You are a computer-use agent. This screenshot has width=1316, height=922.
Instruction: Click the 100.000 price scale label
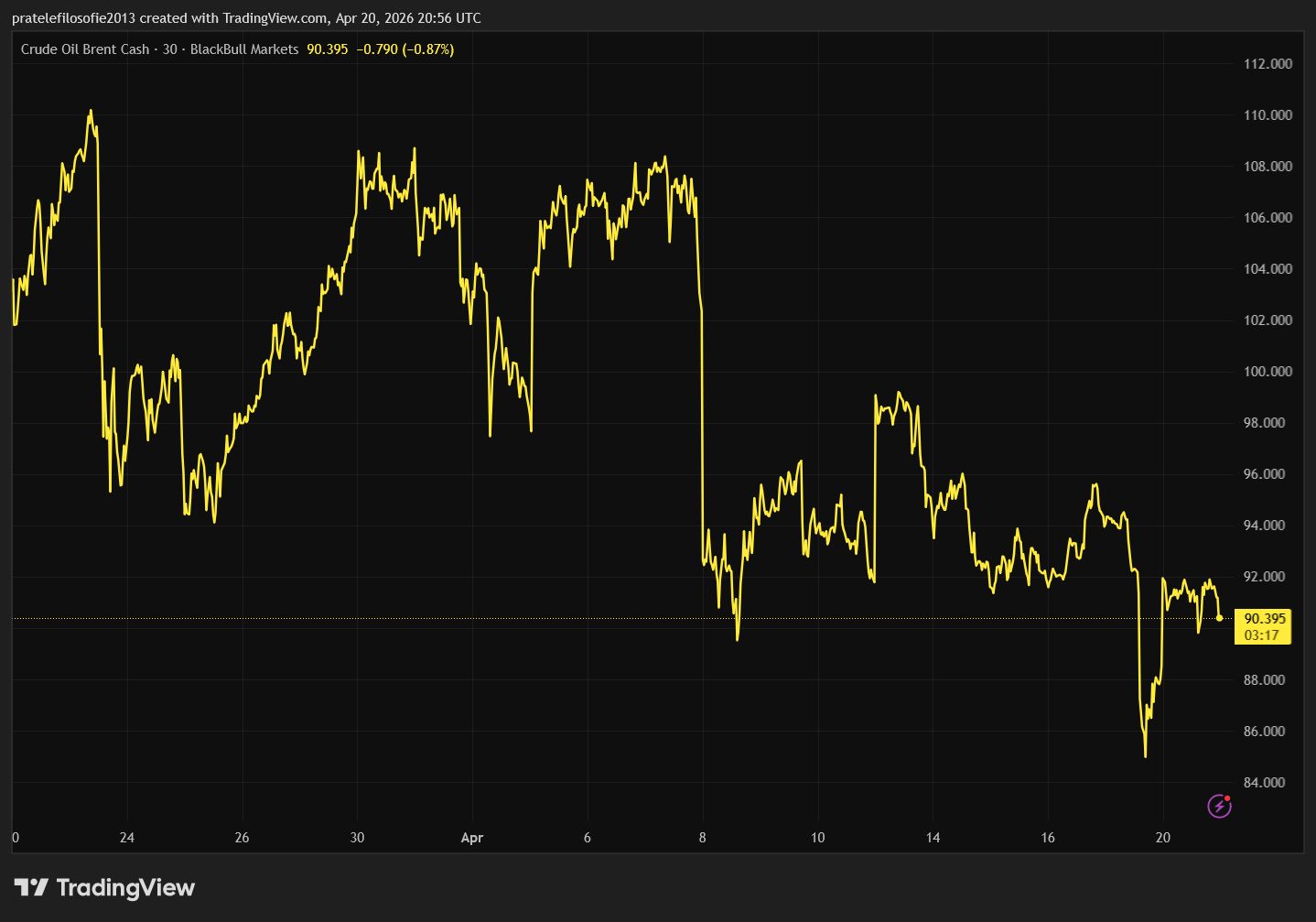pos(1267,372)
